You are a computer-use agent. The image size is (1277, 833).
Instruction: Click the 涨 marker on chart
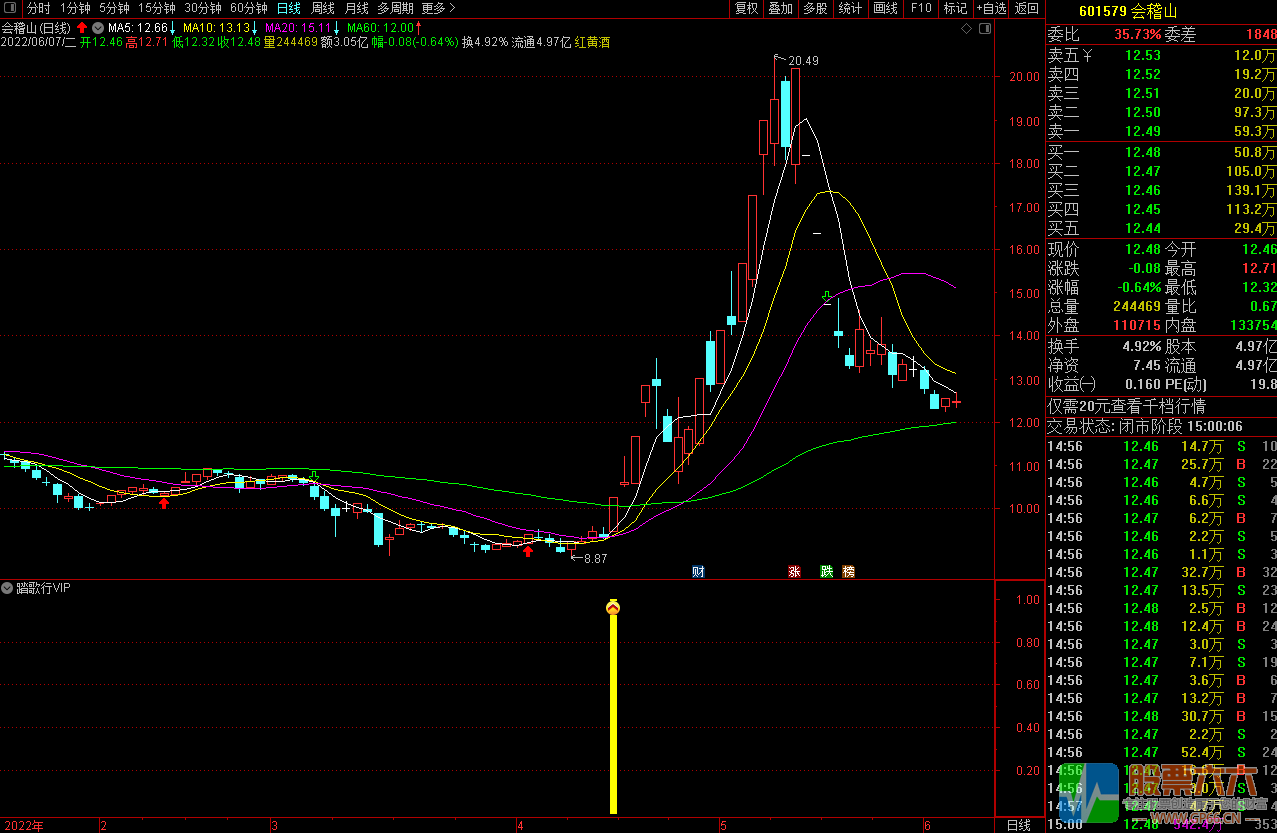point(795,572)
